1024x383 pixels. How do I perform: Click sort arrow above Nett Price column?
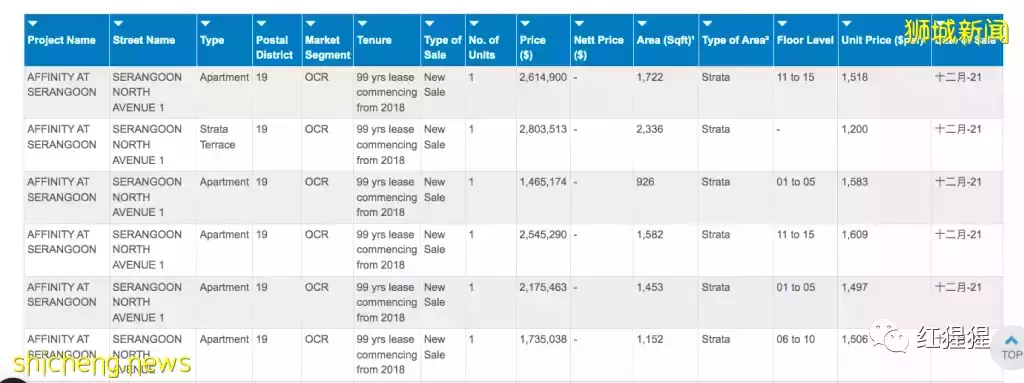tap(579, 24)
